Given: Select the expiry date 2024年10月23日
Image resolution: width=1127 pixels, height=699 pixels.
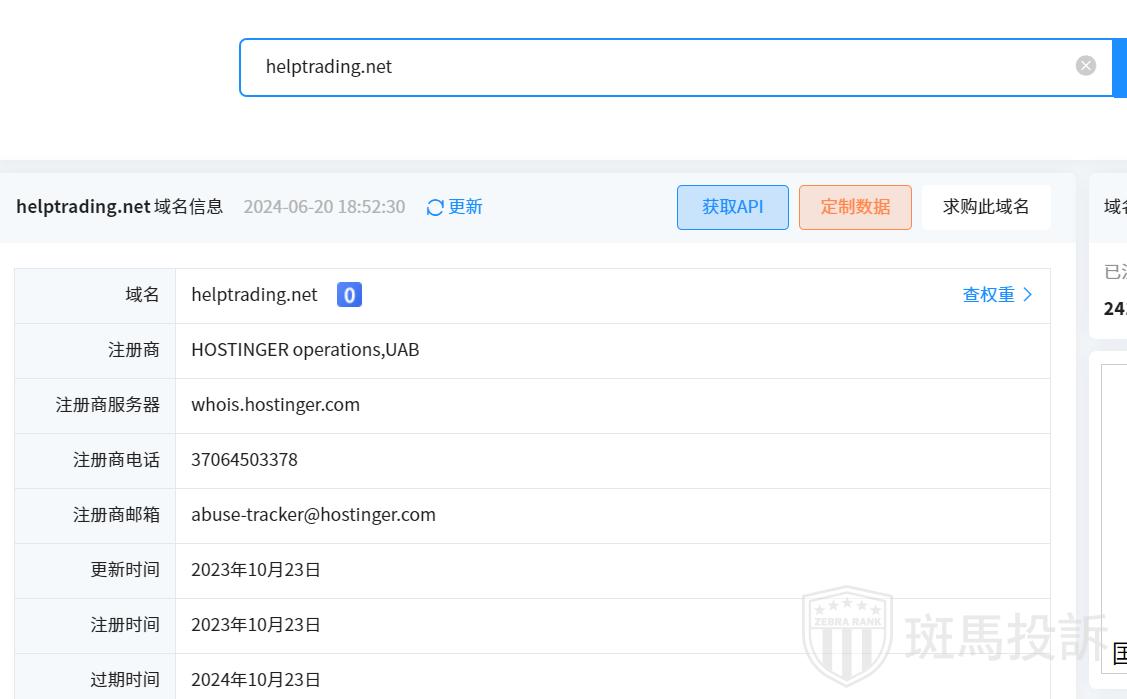Looking at the screenshot, I should click(256, 680).
